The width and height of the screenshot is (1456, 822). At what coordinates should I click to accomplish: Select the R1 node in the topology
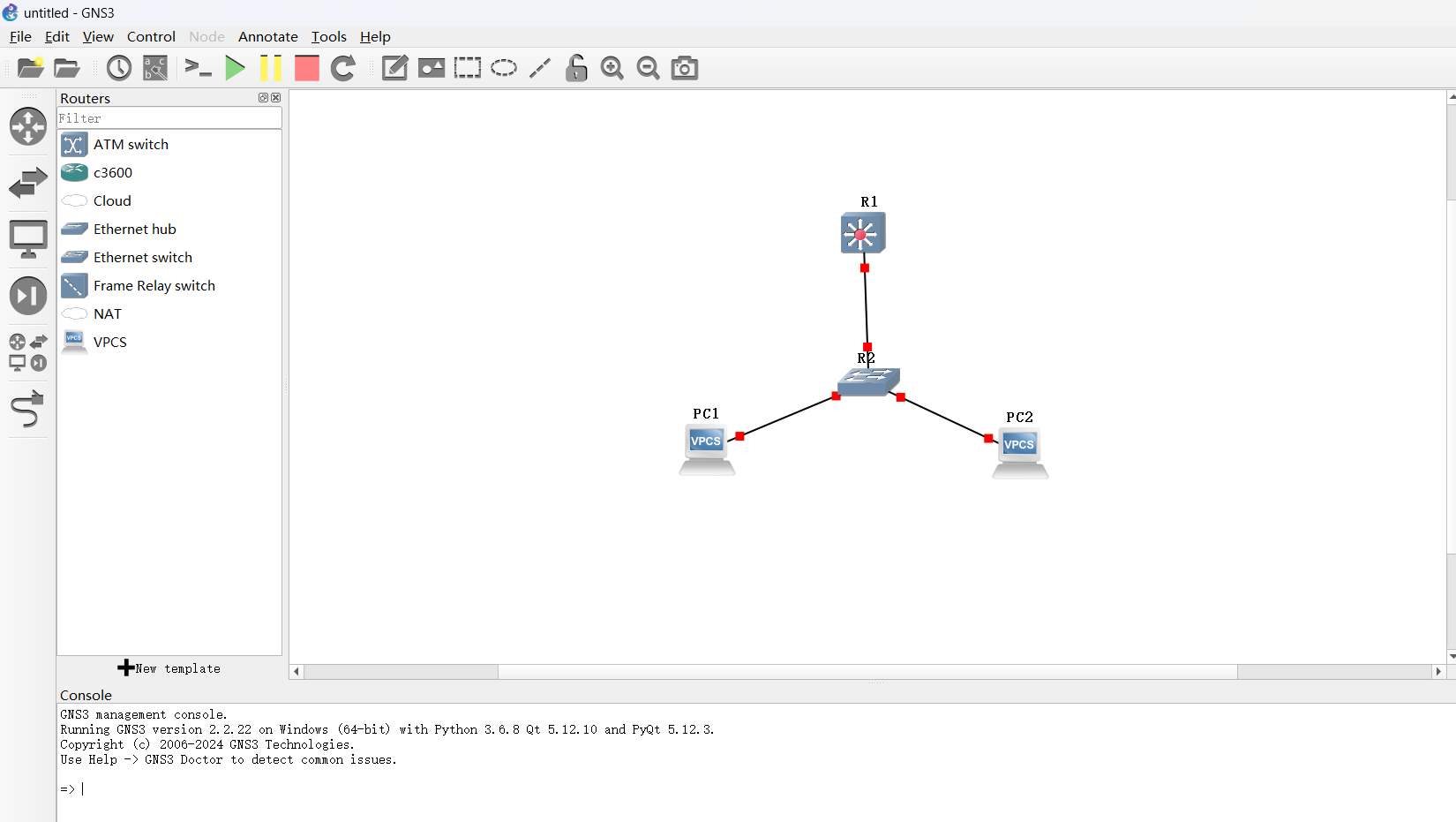tap(862, 234)
